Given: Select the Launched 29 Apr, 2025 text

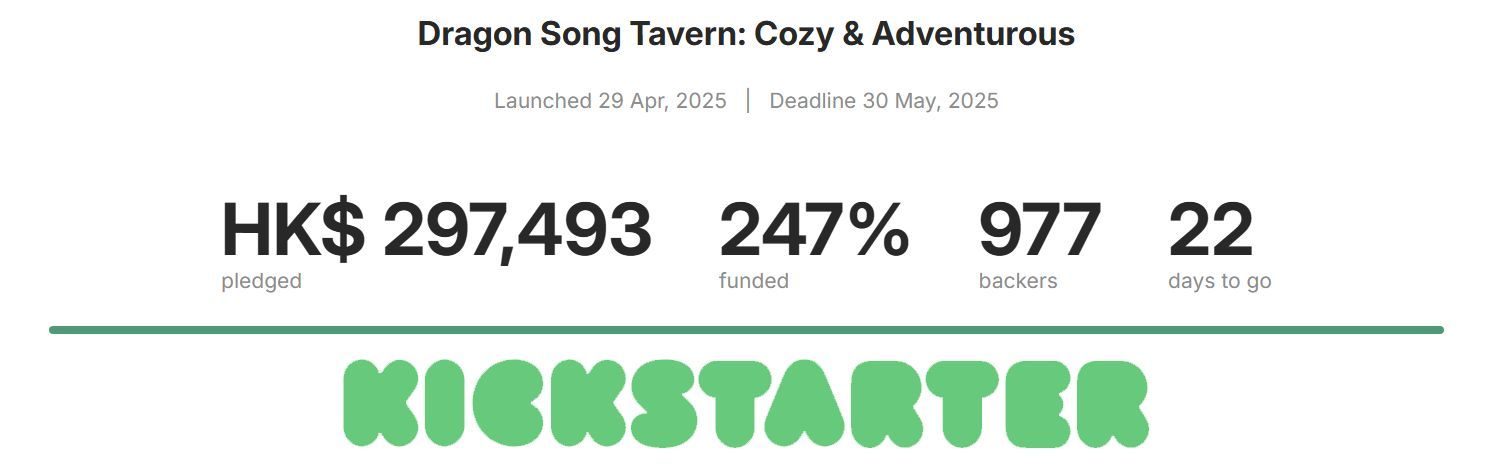Looking at the screenshot, I should pos(610,101).
